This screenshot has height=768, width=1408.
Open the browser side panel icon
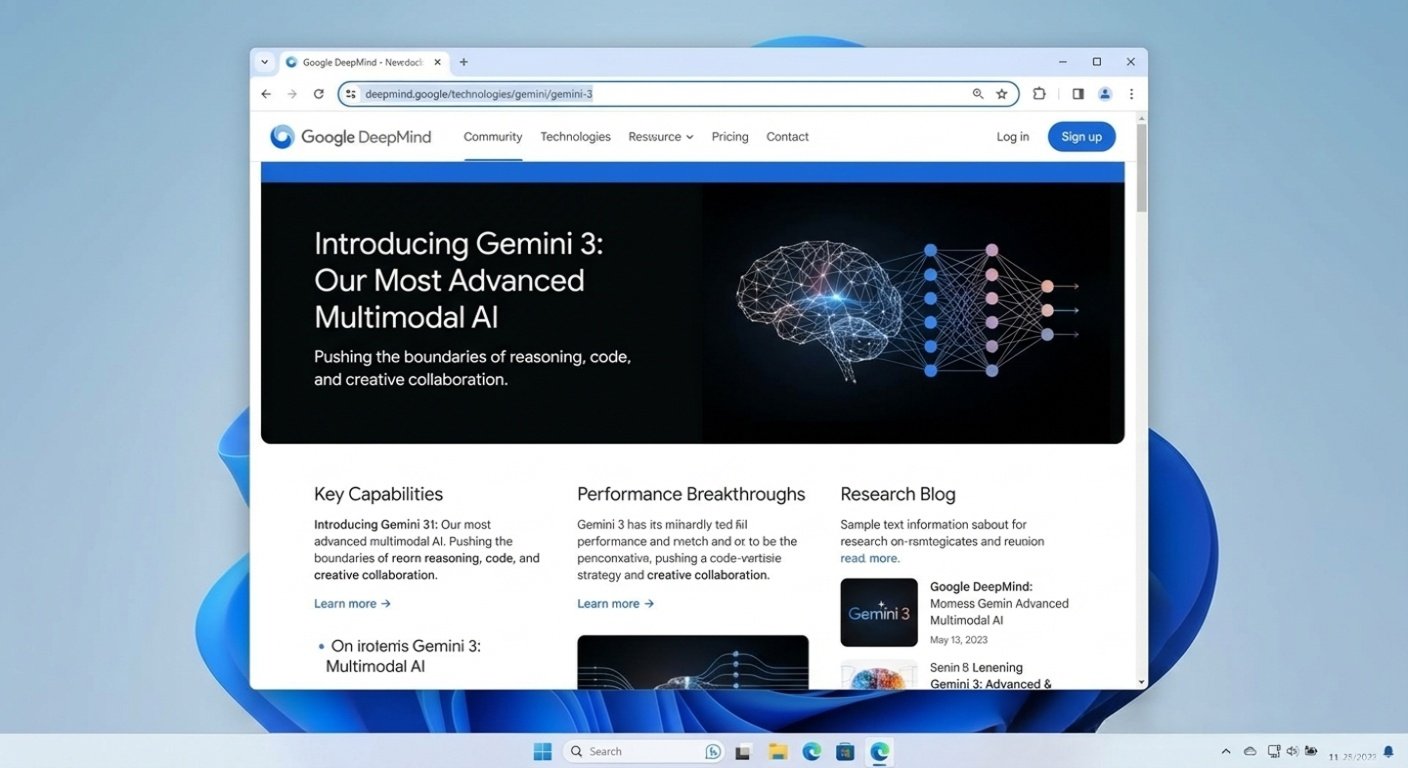click(1077, 93)
